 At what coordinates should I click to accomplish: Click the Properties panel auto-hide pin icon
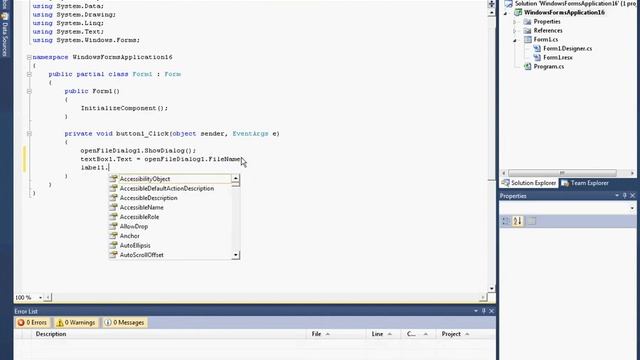coord(624,196)
